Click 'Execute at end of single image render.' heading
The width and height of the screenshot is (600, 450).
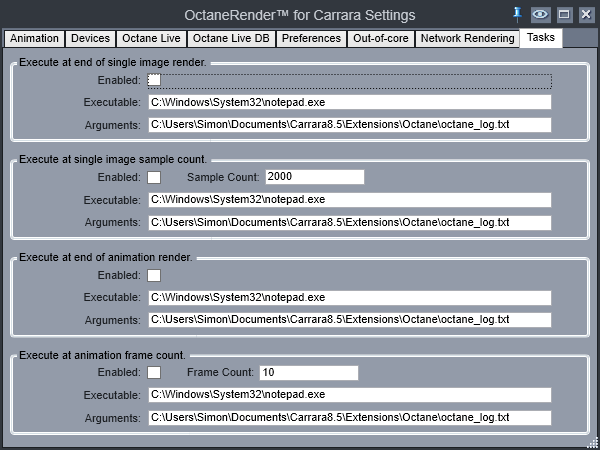point(113,62)
